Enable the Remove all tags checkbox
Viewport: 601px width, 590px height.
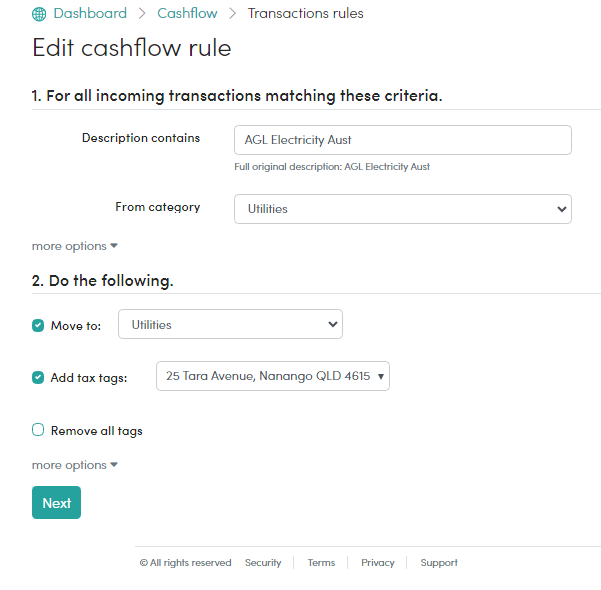[x=38, y=430]
